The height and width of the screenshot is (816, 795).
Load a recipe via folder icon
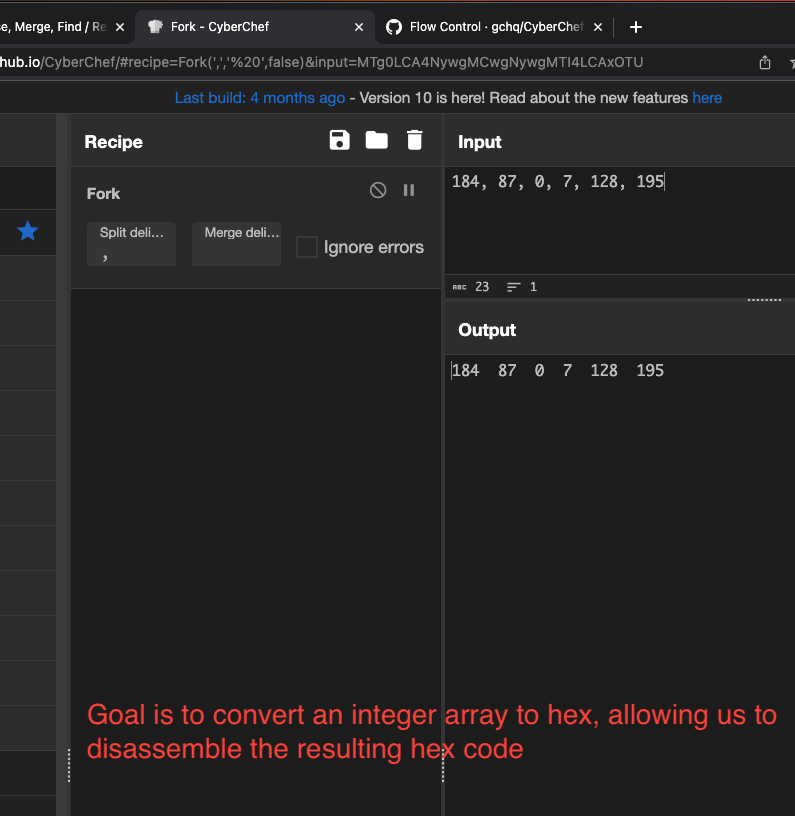[x=377, y=140]
